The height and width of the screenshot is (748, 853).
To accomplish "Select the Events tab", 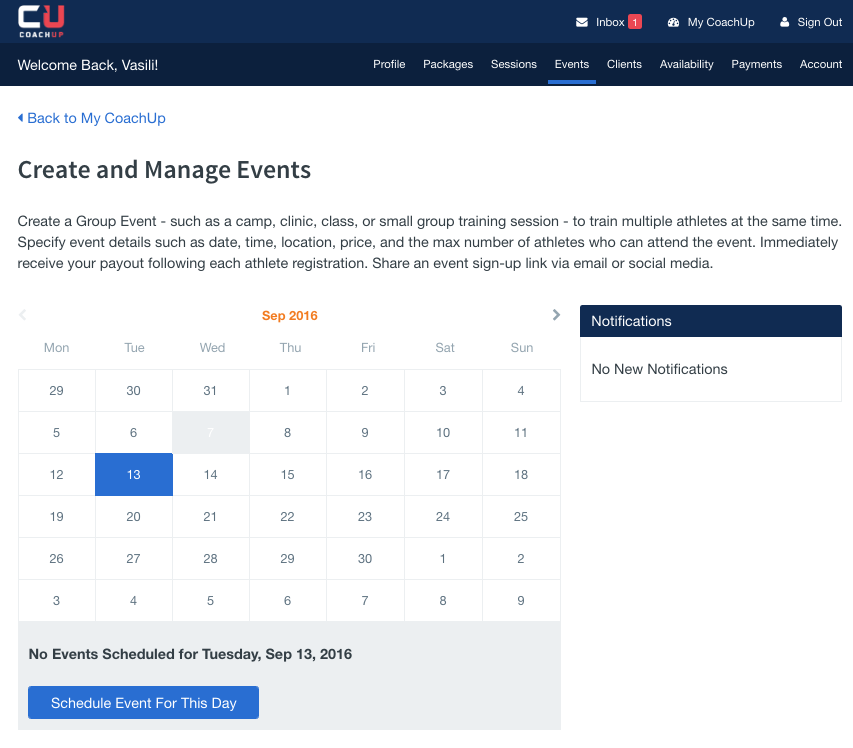I will tap(571, 64).
